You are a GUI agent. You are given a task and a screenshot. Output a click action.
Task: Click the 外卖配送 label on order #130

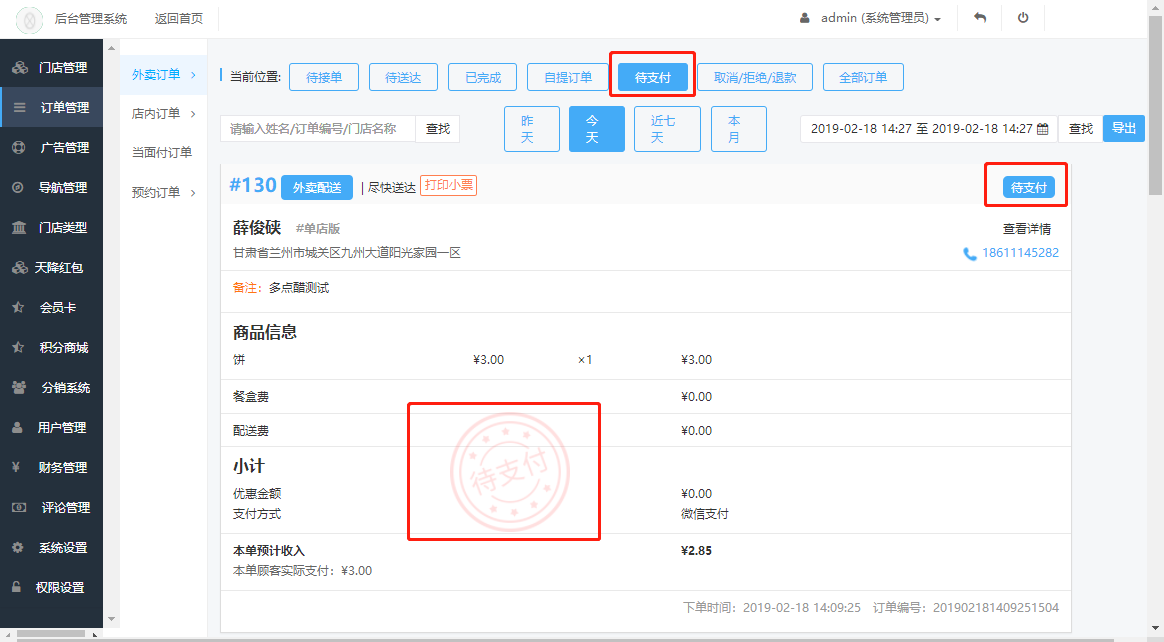point(317,188)
